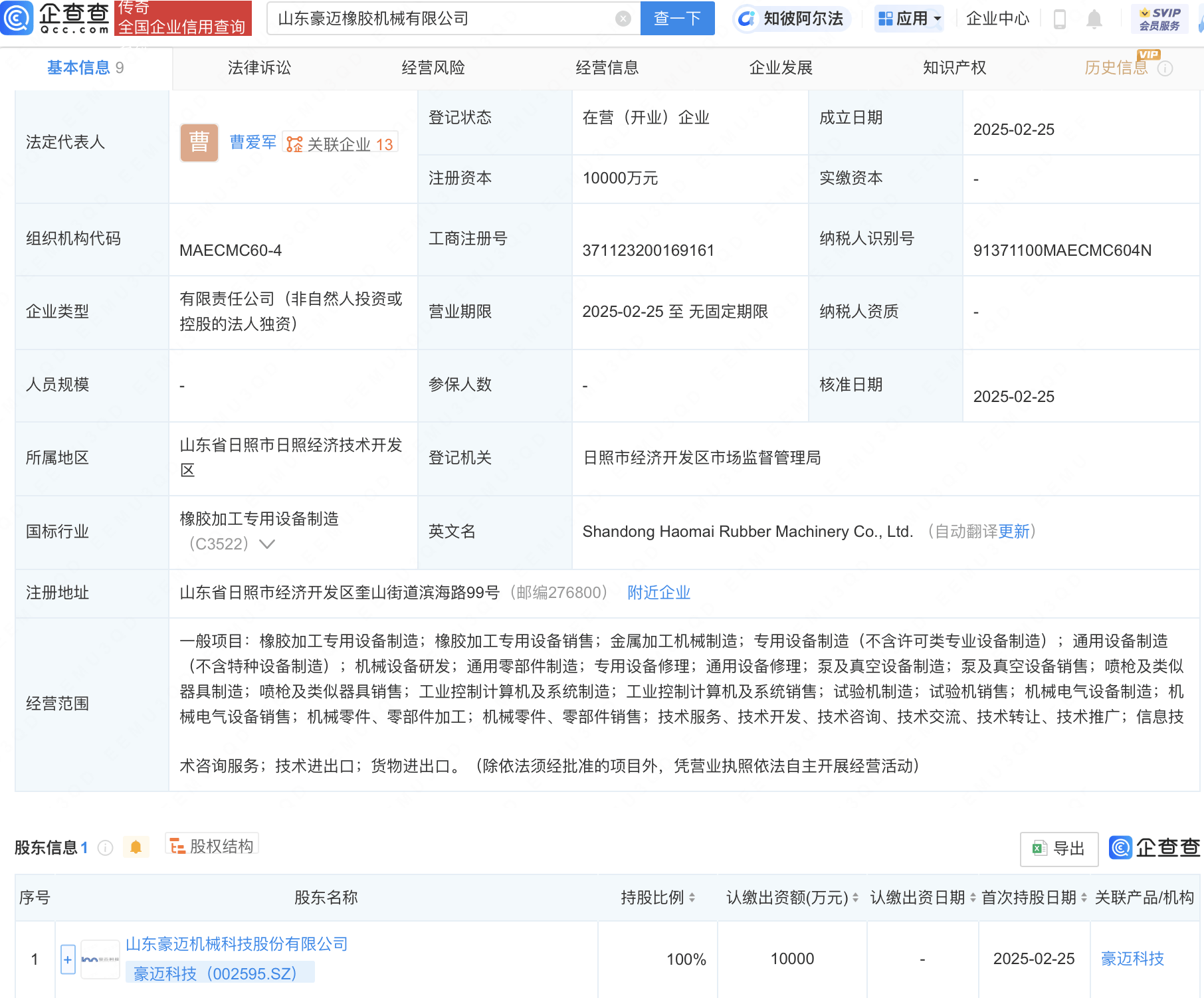Click 全国企业信用查询 red banner
Viewport: 1204px width, 998px height.
(x=183, y=18)
